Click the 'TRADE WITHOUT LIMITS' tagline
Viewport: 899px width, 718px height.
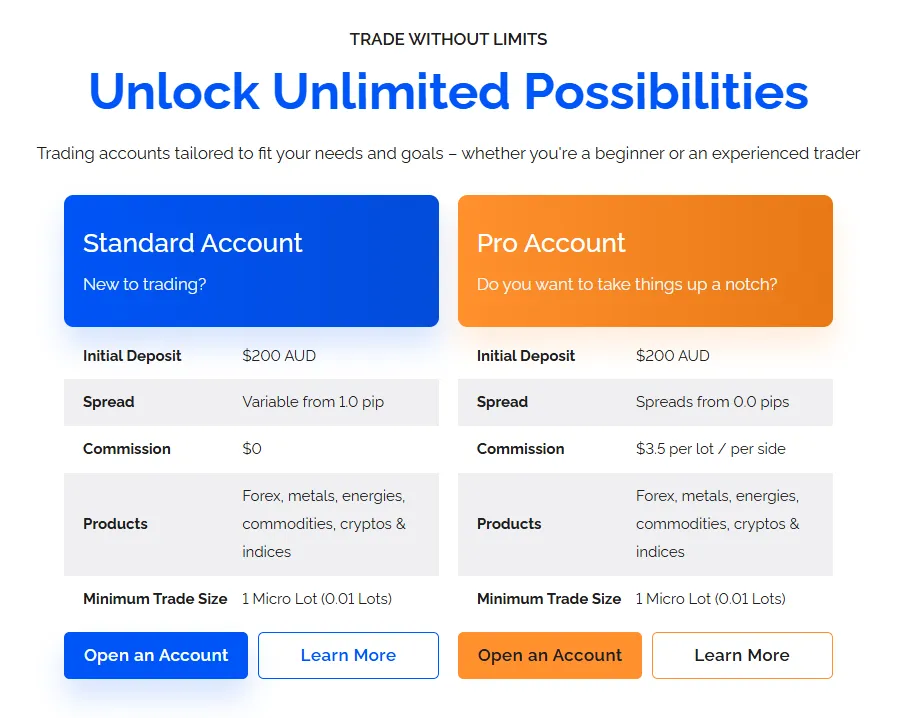click(x=448, y=39)
